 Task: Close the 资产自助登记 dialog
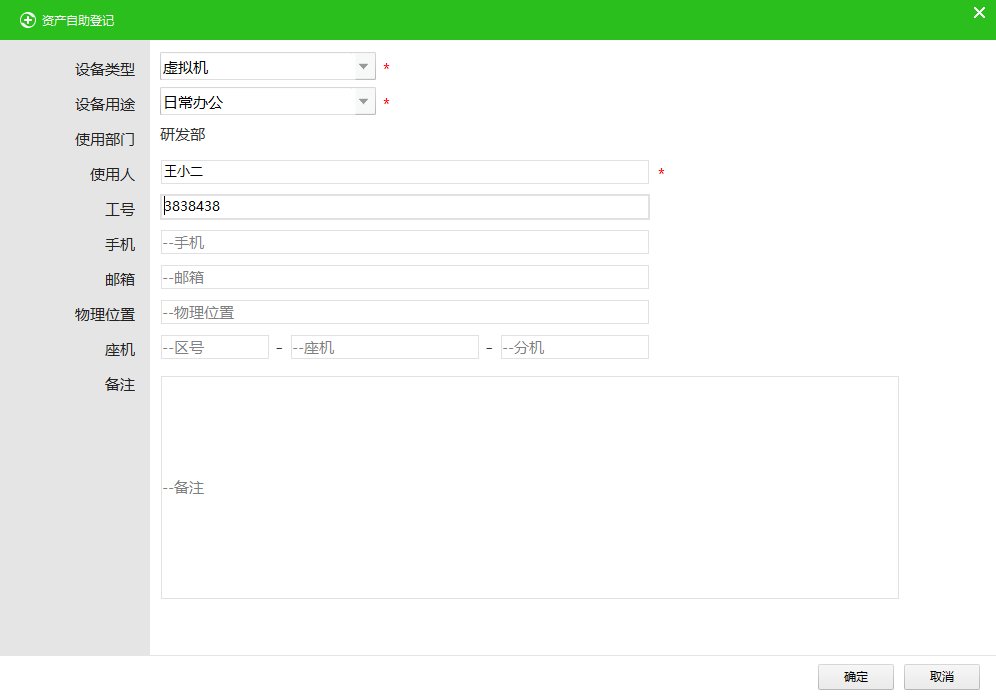pos(979,13)
